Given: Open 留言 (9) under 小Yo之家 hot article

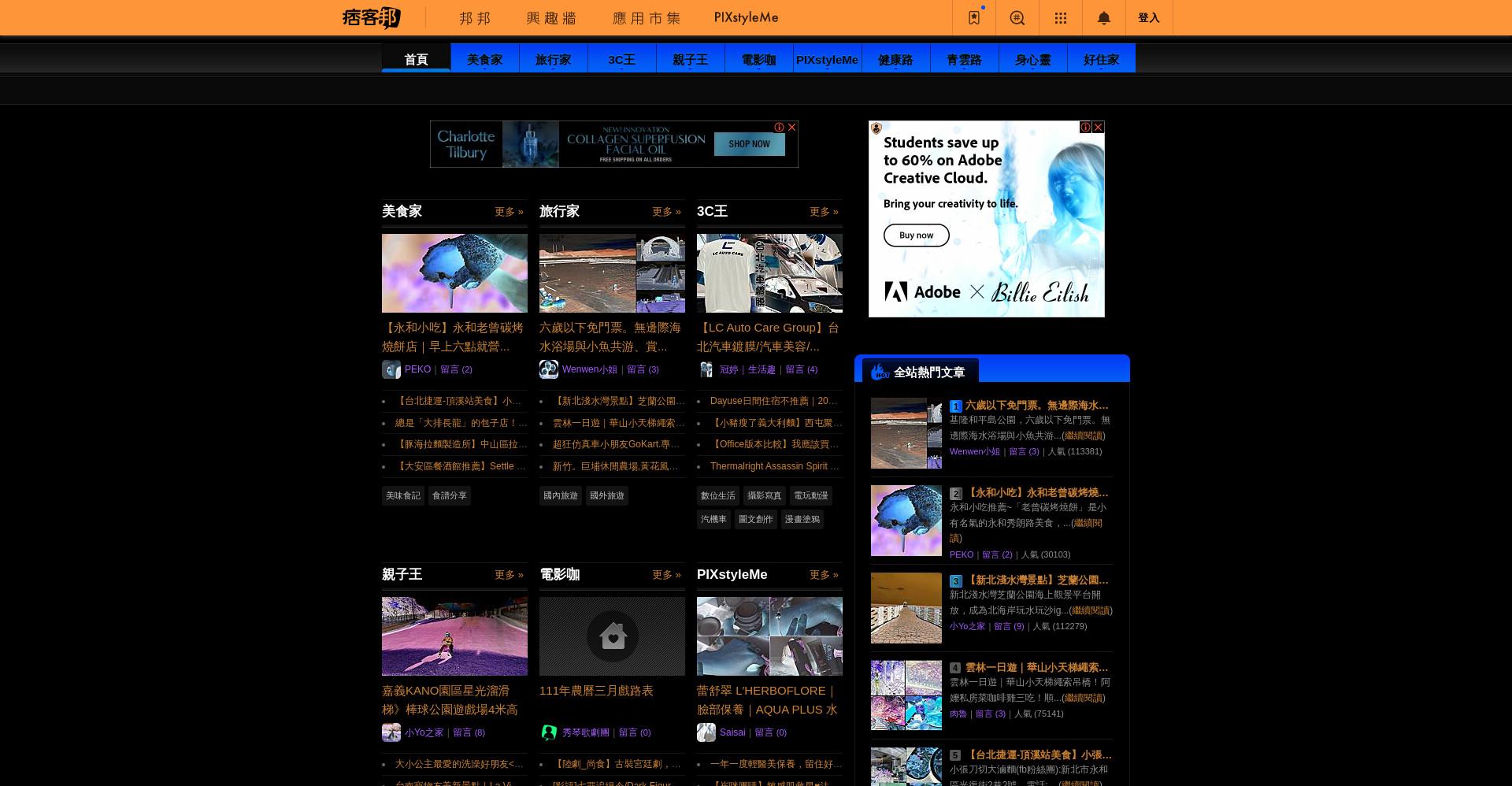Looking at the screenshot, I should (x=1009, y=626).
